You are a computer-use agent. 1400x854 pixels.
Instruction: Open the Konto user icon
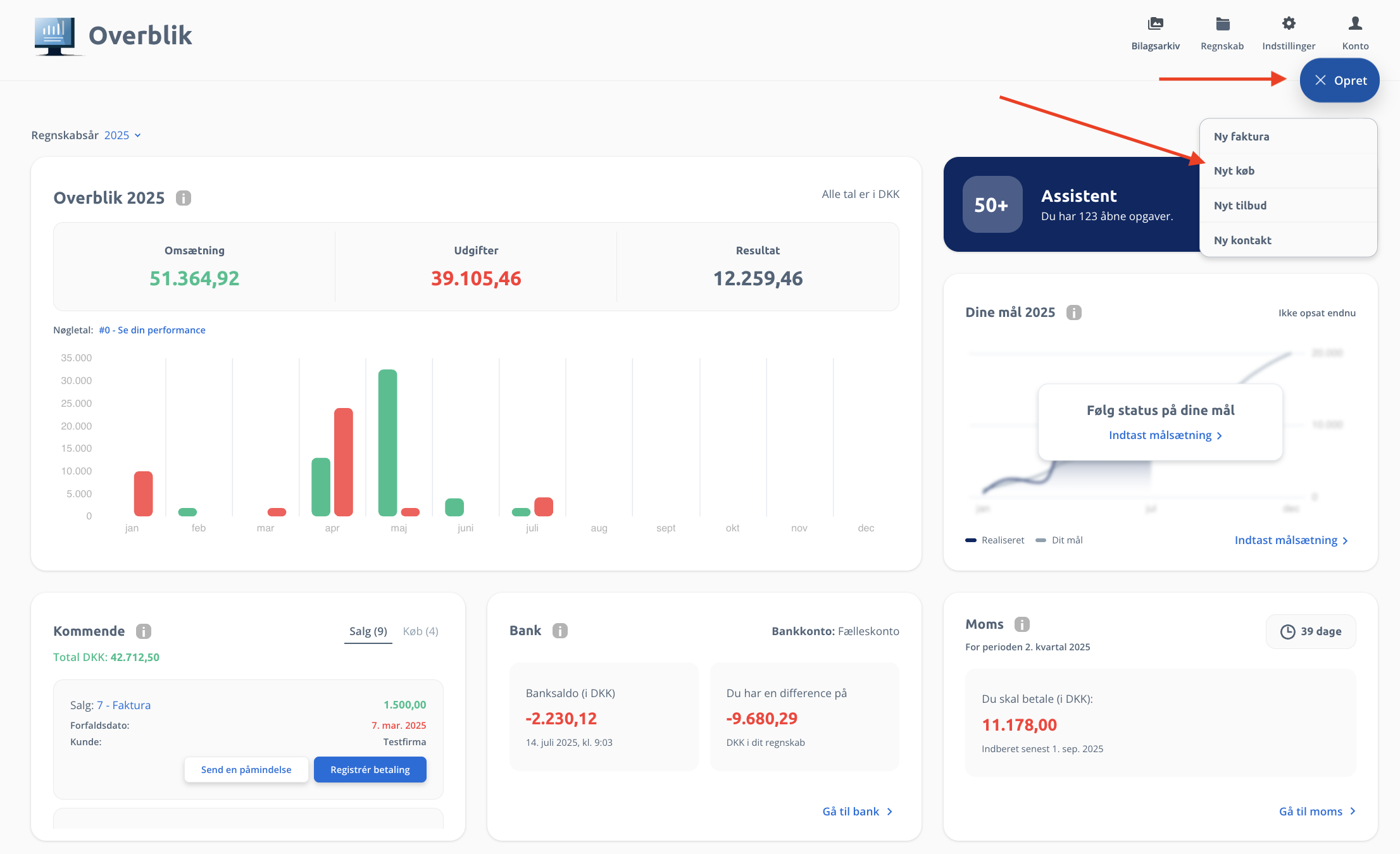1355,24
